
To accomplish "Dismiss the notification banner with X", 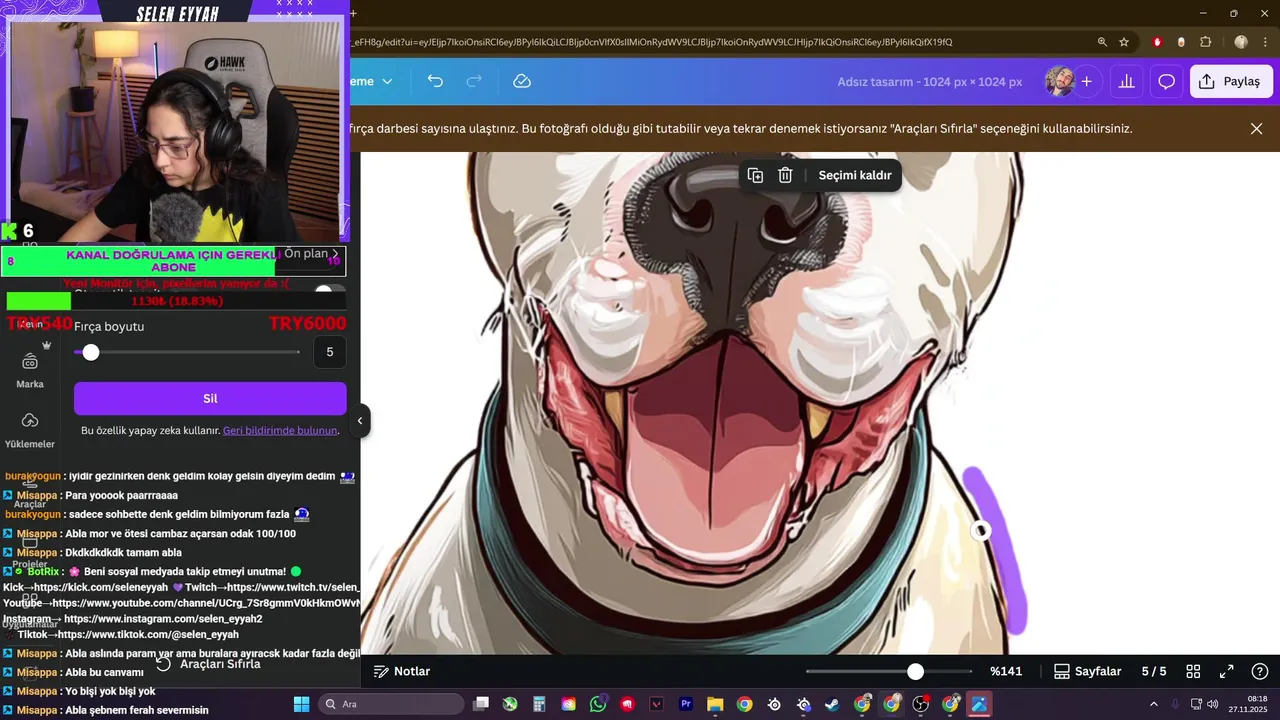I will [x=1257, y=129].
